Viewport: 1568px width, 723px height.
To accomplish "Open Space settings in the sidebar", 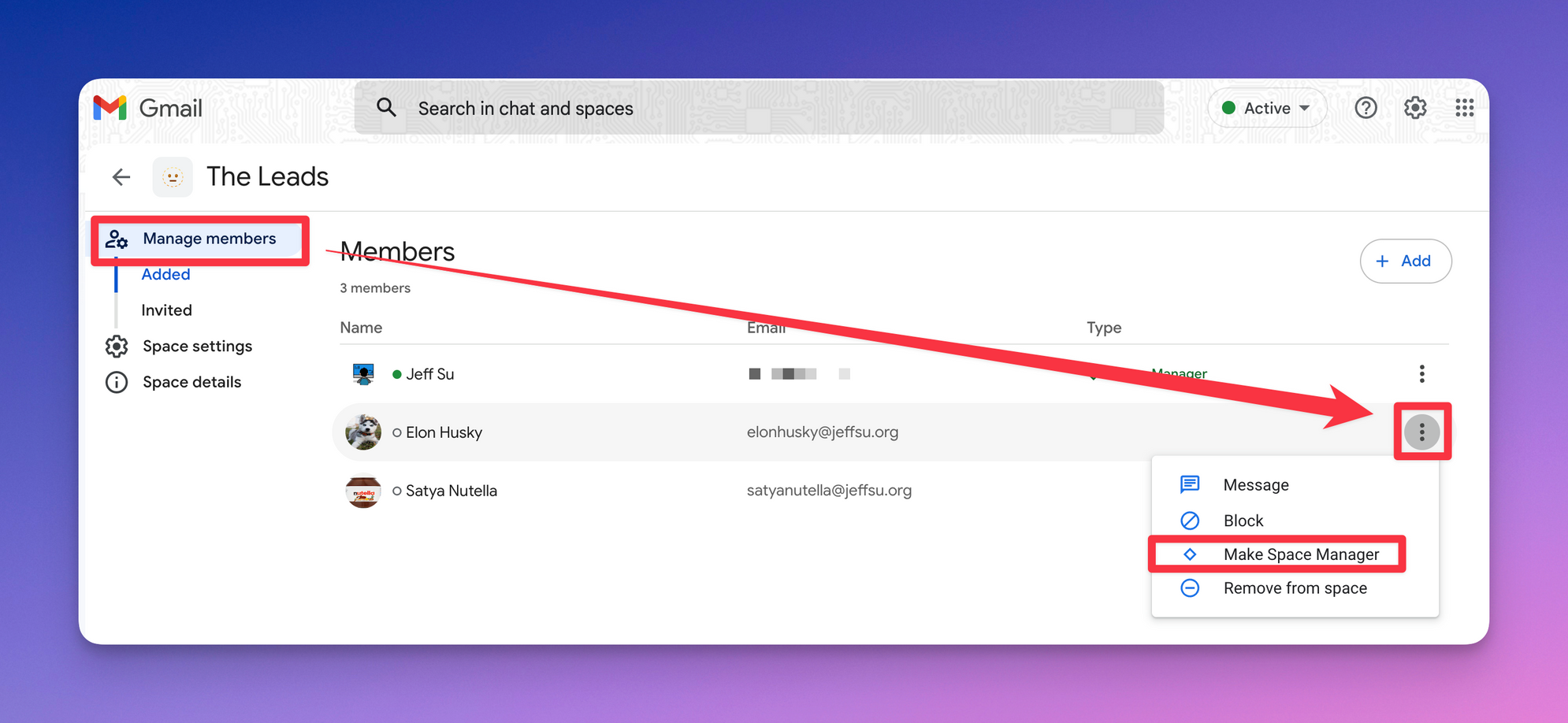I will (x=197, y=347).
